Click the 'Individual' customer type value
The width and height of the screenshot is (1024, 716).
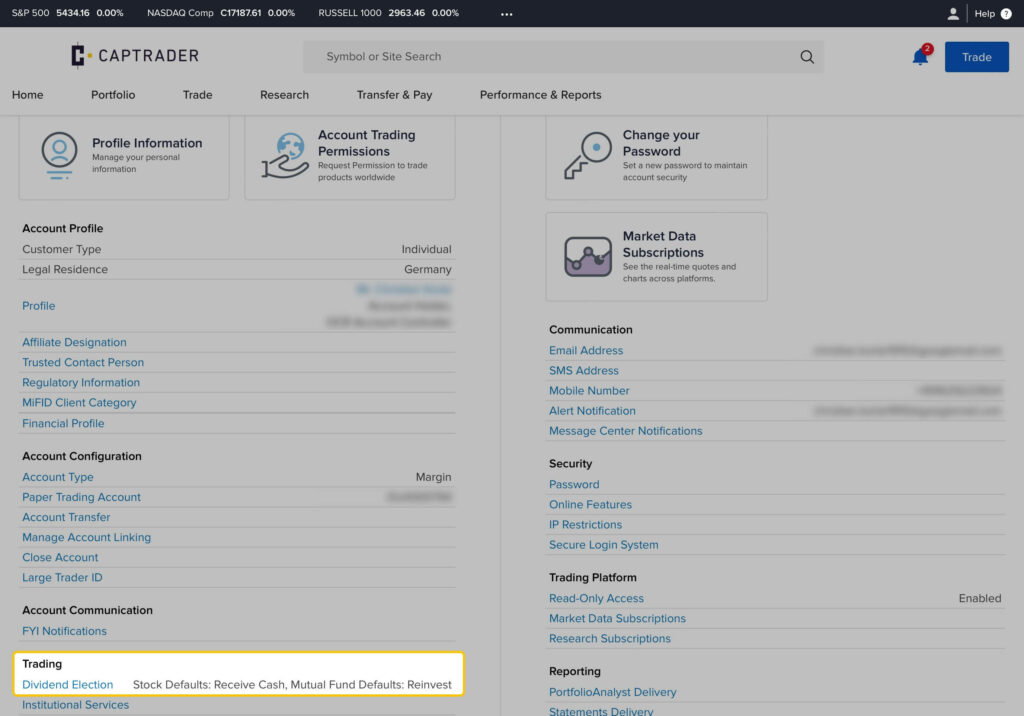pyautogui.click(x=426, y=250)
